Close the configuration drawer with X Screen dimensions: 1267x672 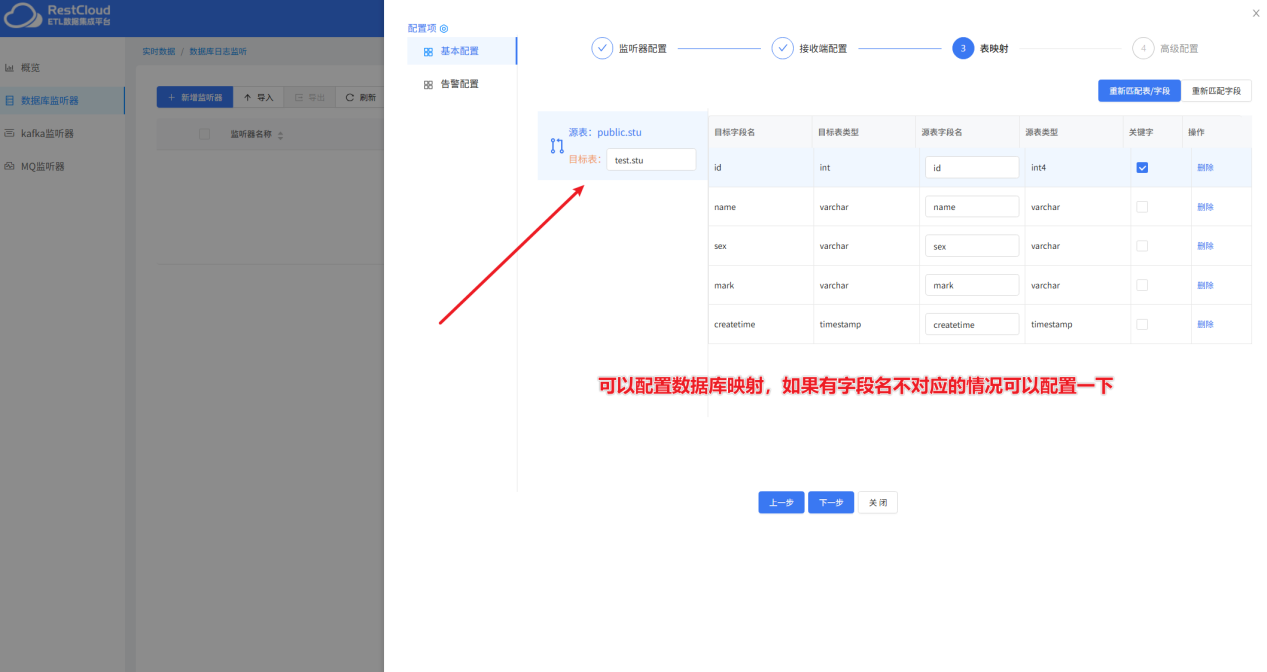pyautogui.click(x=1256, y=13)
